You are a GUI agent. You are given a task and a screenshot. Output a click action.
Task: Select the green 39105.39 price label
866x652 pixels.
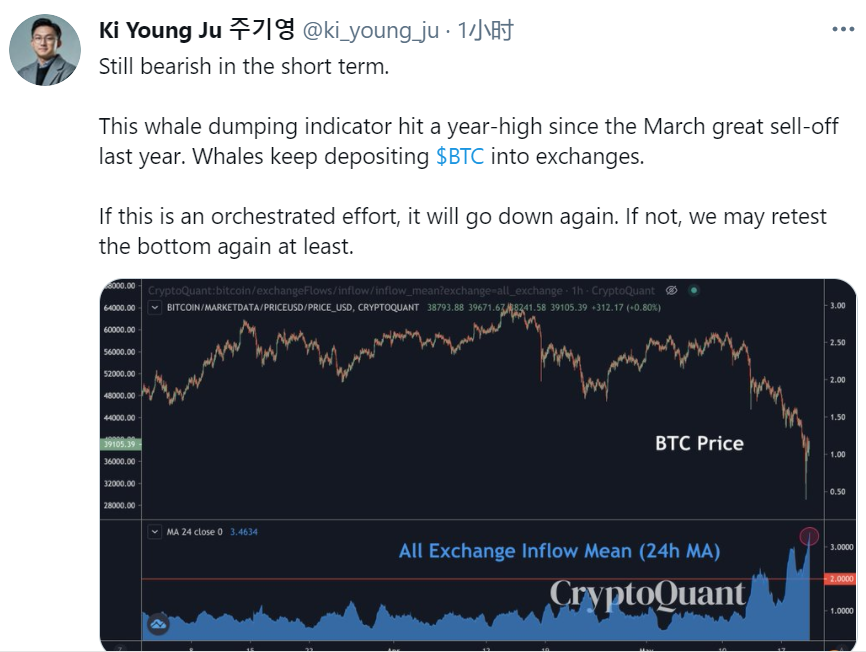click(x=120, y=444)
